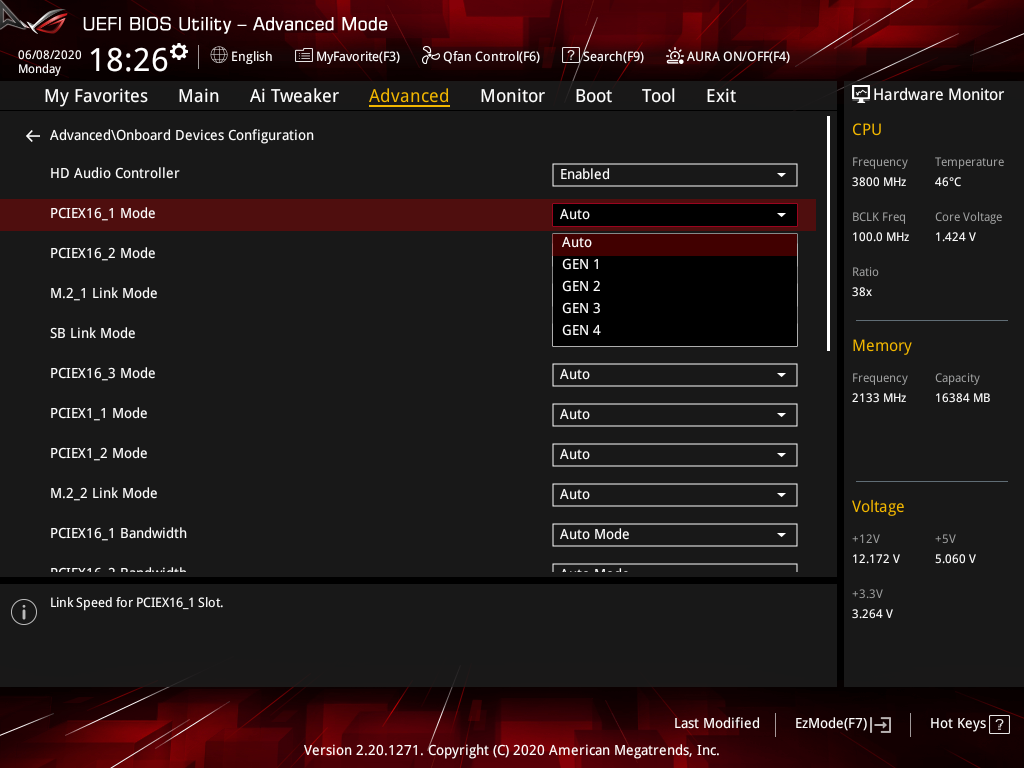Open the Exit tab
The width and height of the screenshot is (1024, 768).
click(721, 96)
